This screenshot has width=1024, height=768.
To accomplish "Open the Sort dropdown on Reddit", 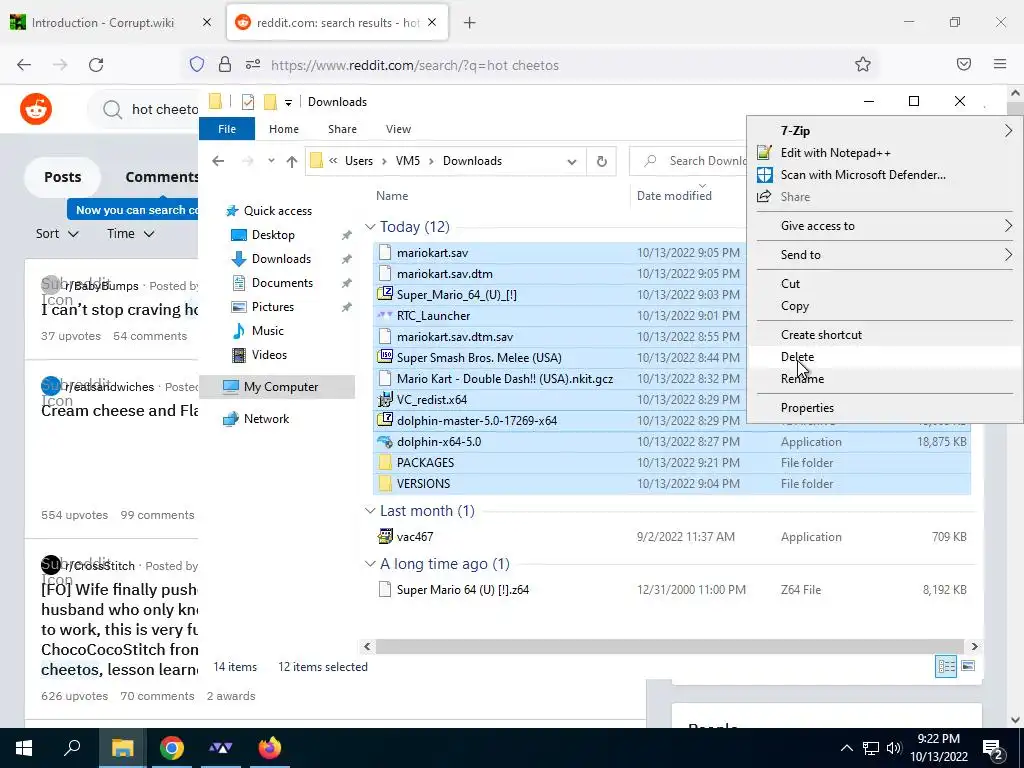I will point(57,234).
